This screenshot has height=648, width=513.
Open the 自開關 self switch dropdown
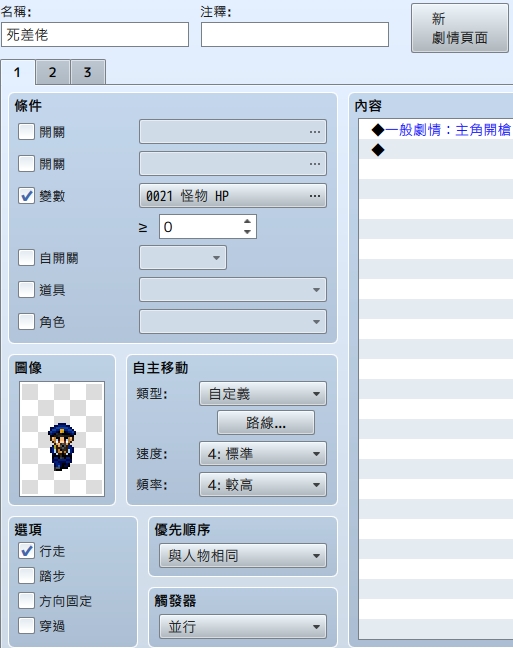tap(183, 257)
